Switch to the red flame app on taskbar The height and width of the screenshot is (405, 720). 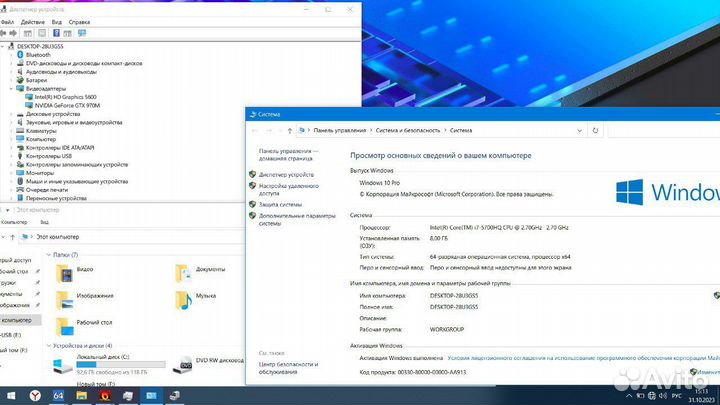click(105, 395)
